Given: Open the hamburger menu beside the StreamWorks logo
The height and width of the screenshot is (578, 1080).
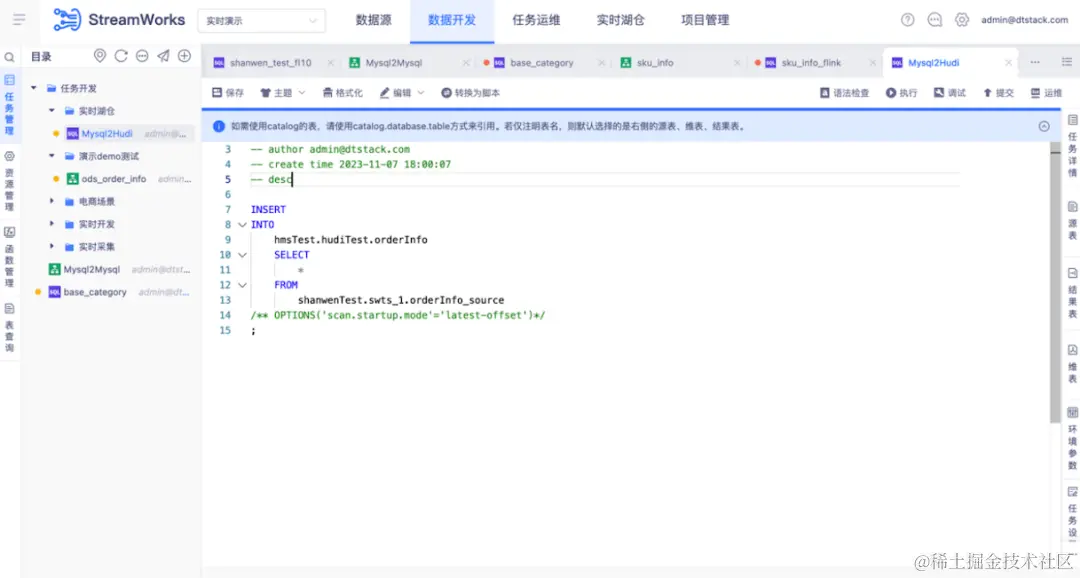Looking at the screenshot, I should pyautogui.click(x=19, y=19).
